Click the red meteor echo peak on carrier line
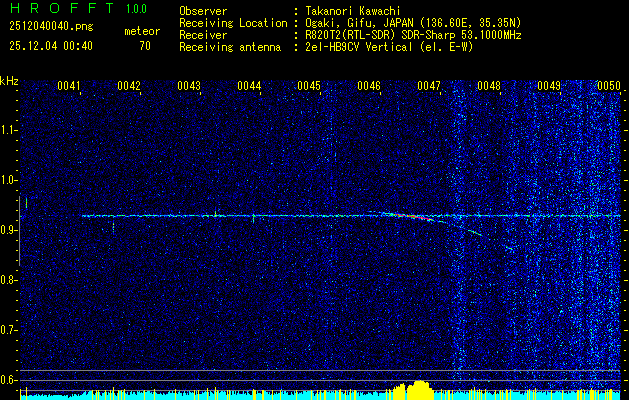 413,217
